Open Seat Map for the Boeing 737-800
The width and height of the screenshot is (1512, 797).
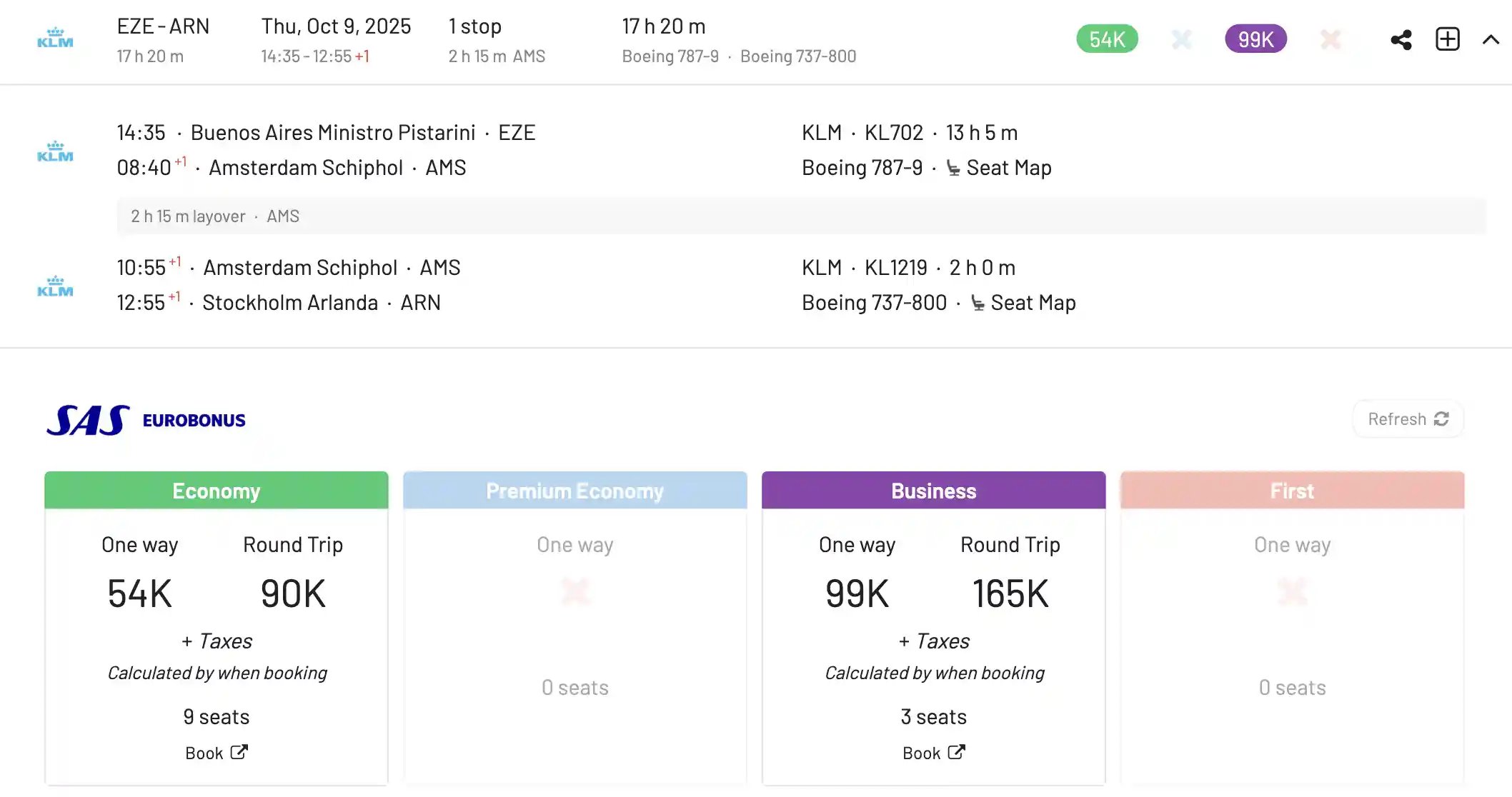tap(1033, 303)
